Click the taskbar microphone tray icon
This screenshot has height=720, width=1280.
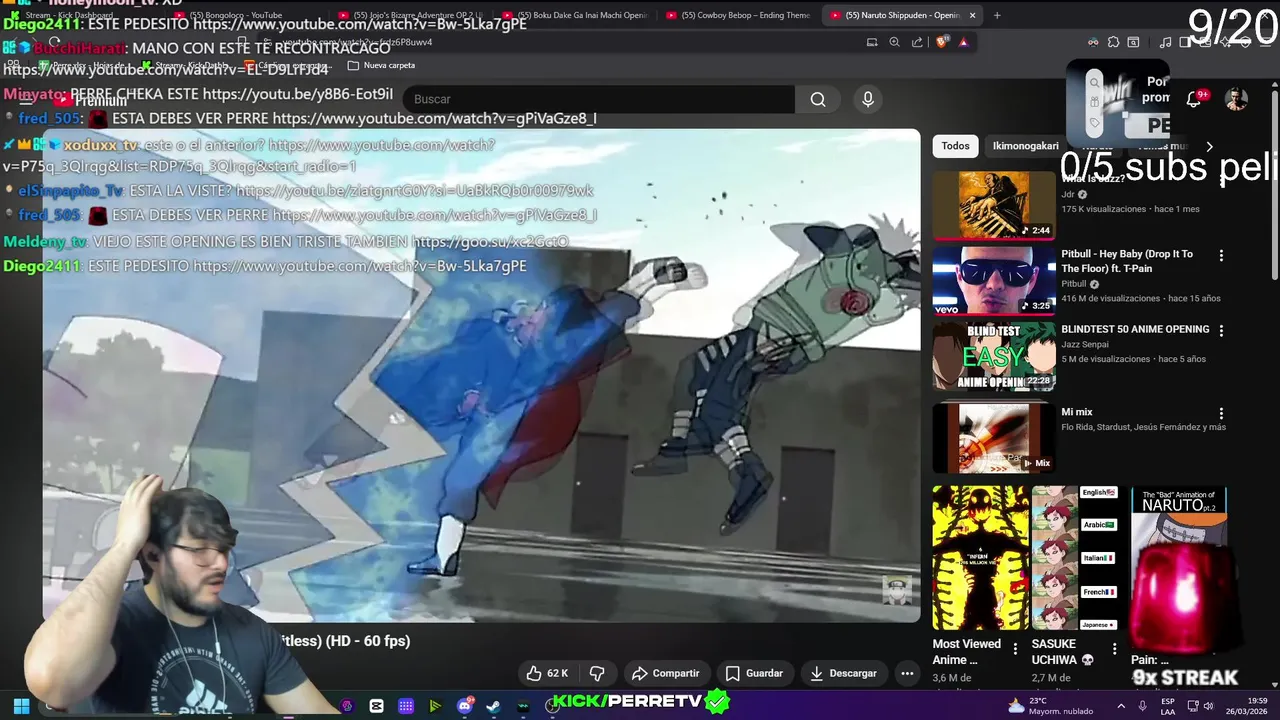tap(1142, 706)
